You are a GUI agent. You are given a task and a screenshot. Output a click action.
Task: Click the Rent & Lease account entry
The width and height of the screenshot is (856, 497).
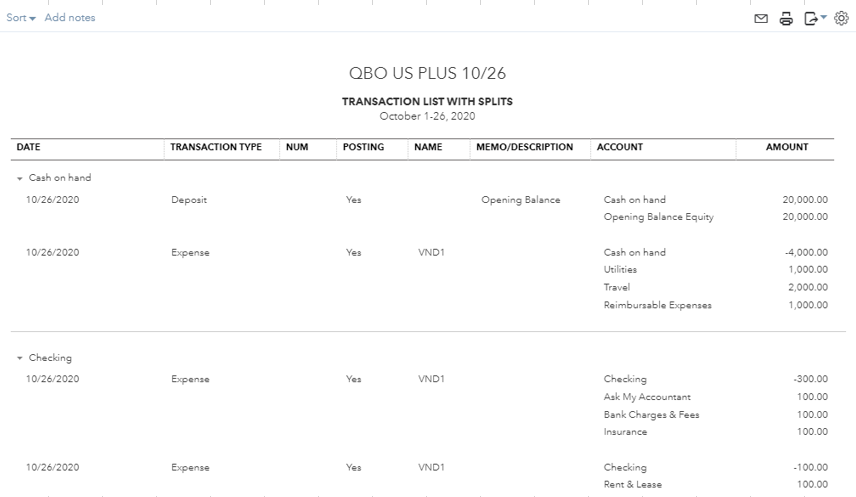pos(632,485)
